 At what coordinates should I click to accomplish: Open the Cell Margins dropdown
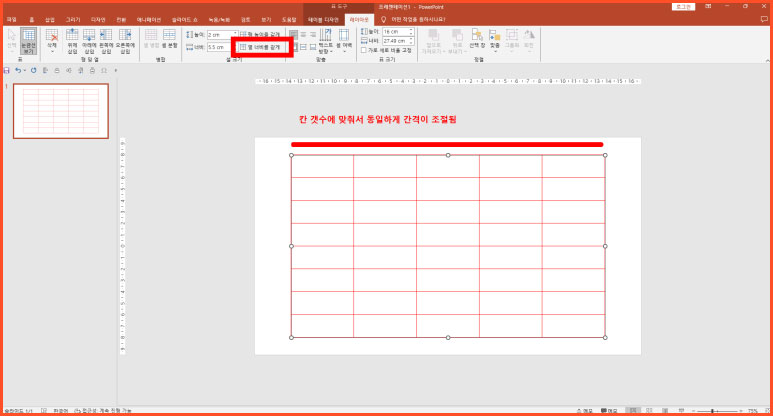click(344, 41)
